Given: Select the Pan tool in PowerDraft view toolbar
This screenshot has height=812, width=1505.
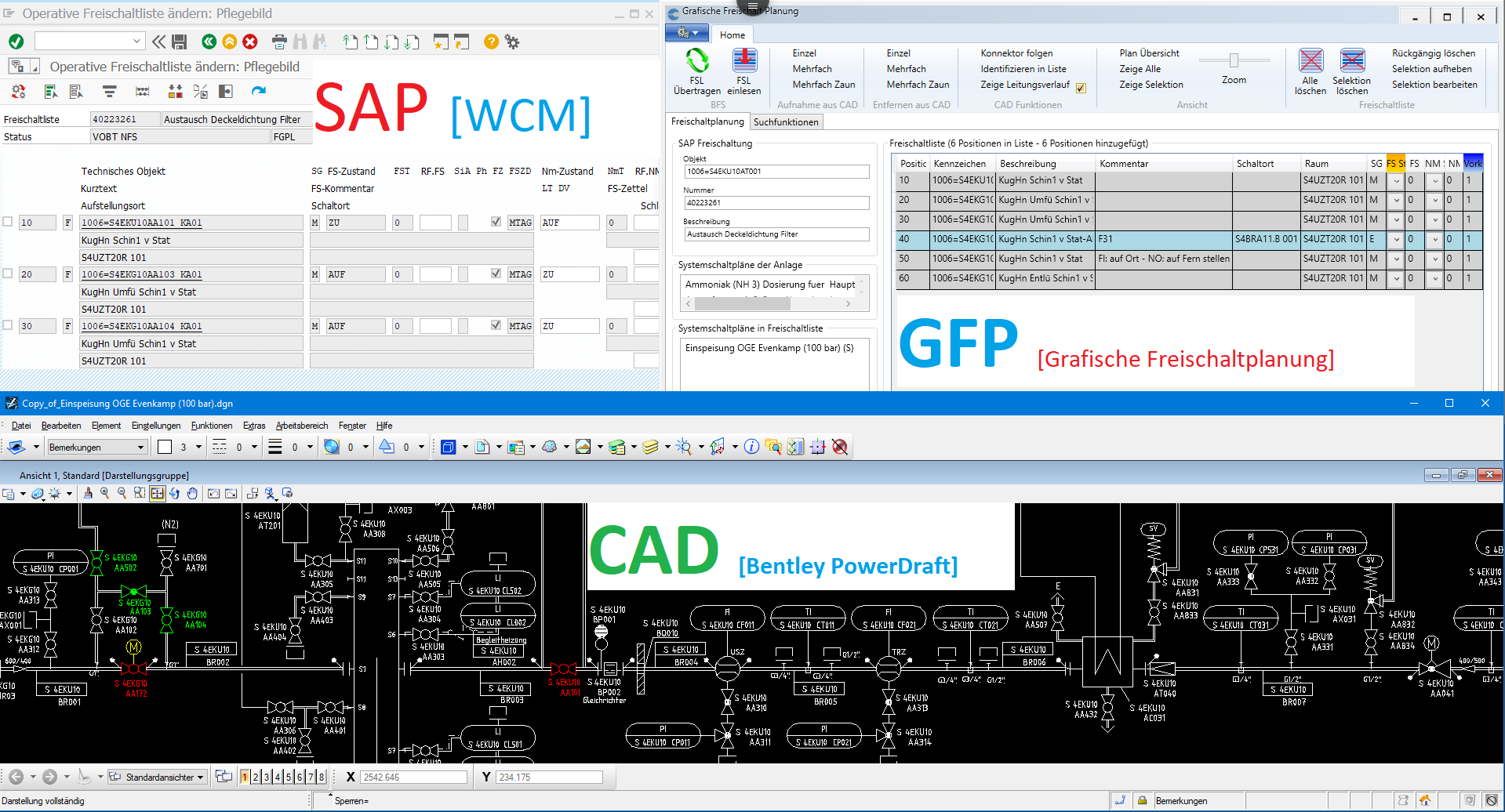Looking at the screenshot, I should point(193,493).
